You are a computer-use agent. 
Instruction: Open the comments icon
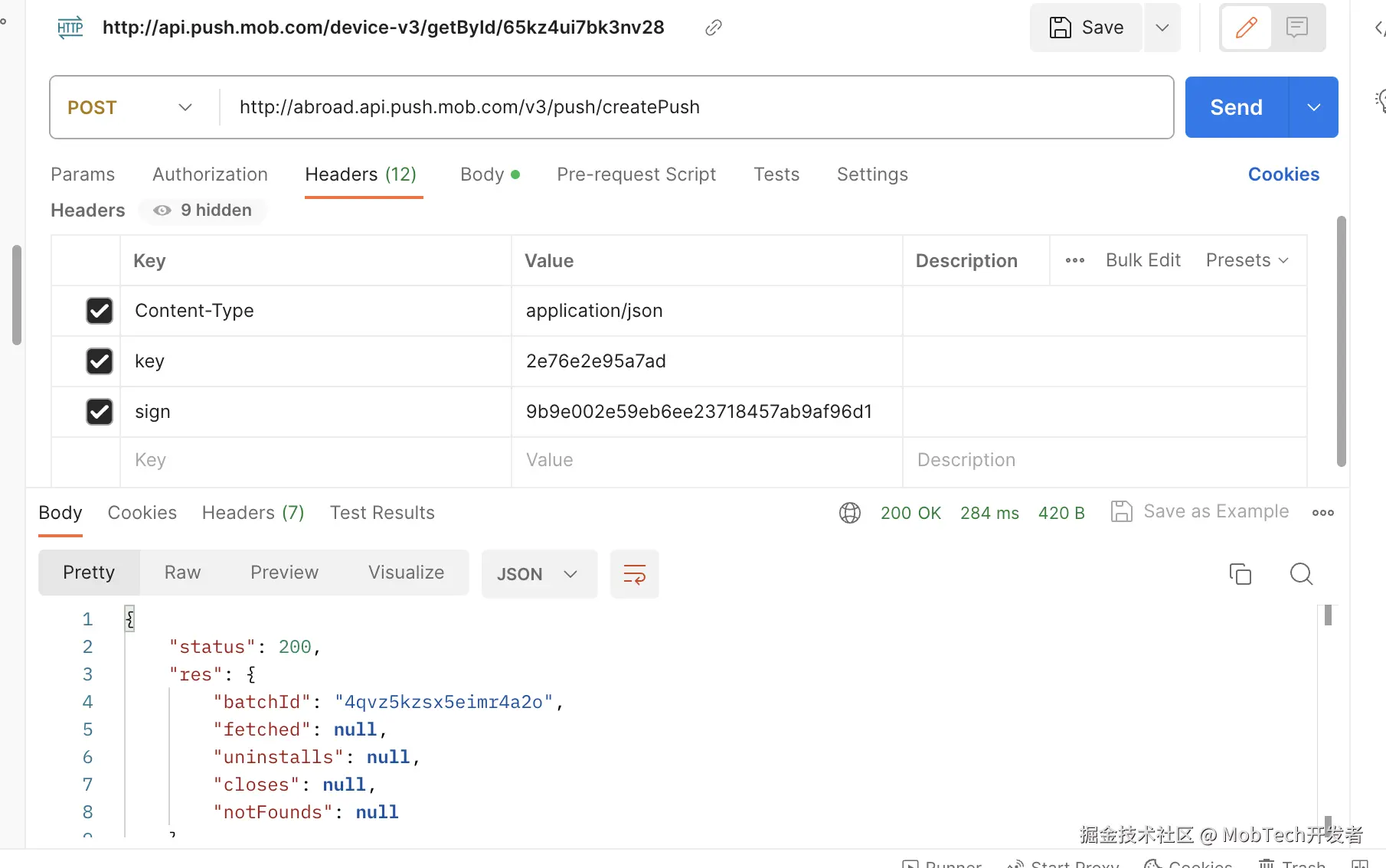pos(1296,28)
